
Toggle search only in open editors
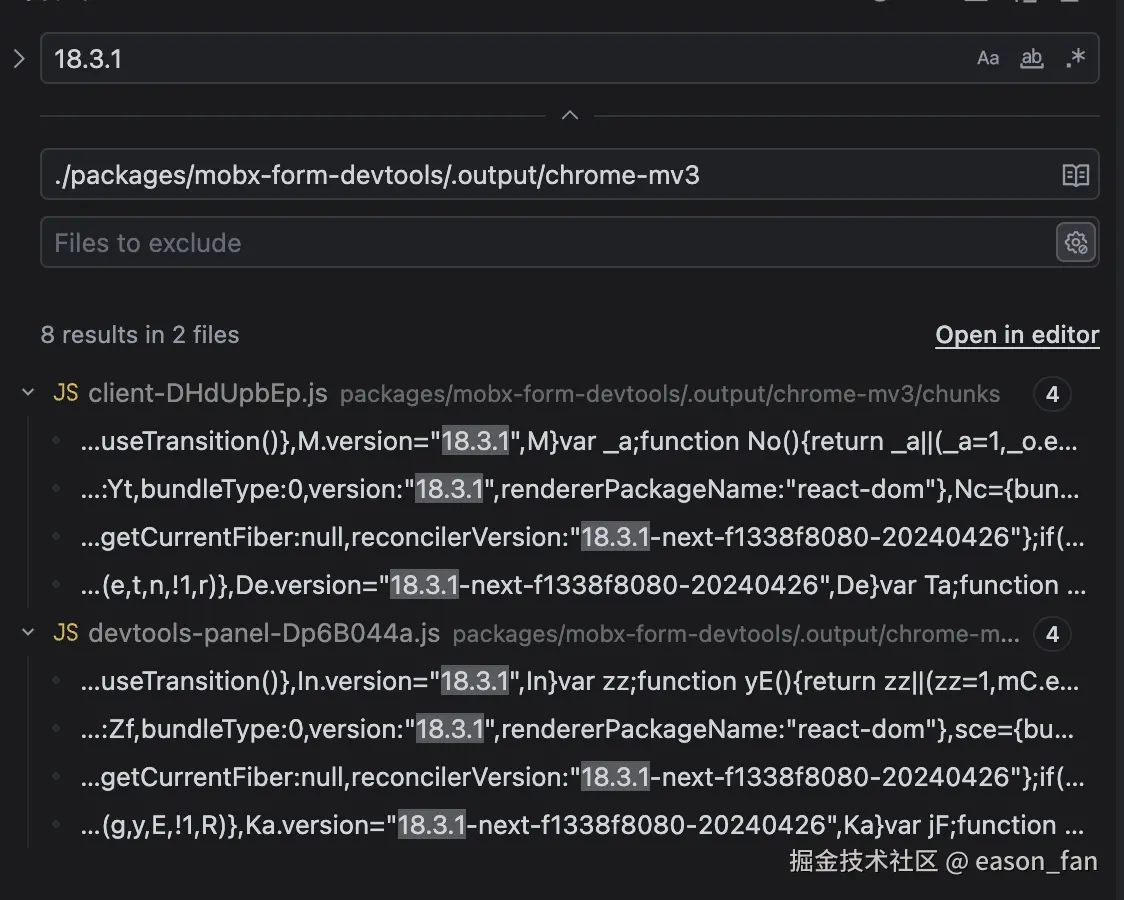point(1075,176)
